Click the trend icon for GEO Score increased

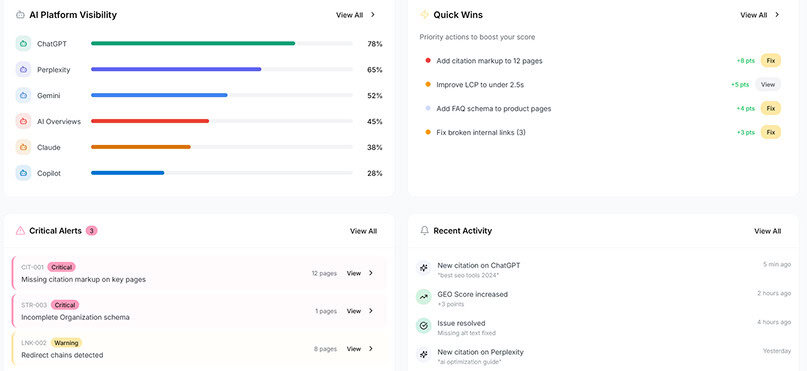coord(424,297)
